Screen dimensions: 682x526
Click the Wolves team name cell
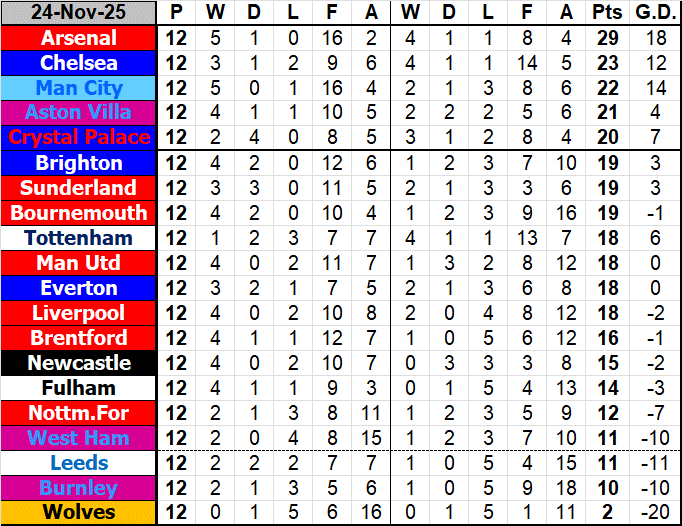[79, 513]
